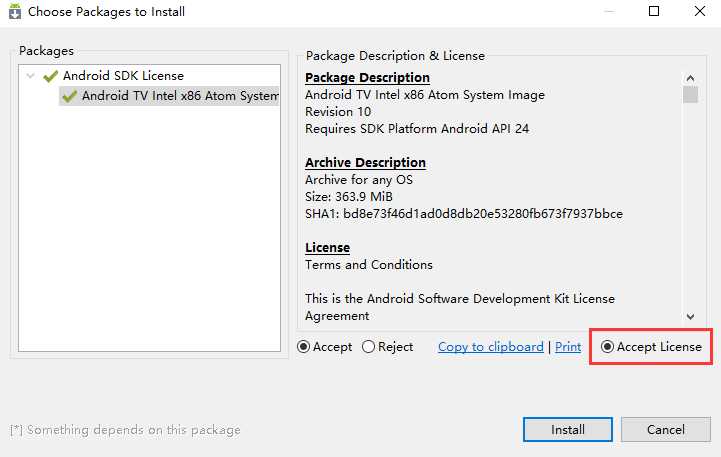721x457 pixels.
Task: Click the Android SDK Manager title bar icon
Action: click(15, 11)
